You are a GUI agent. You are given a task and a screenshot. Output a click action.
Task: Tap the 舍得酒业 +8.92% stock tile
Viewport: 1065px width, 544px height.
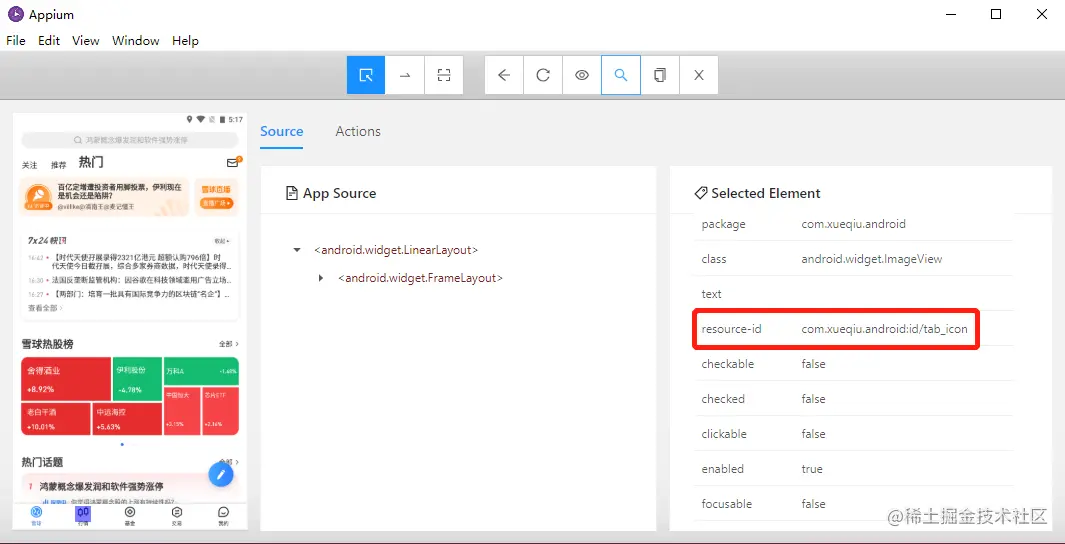(66, 379)
